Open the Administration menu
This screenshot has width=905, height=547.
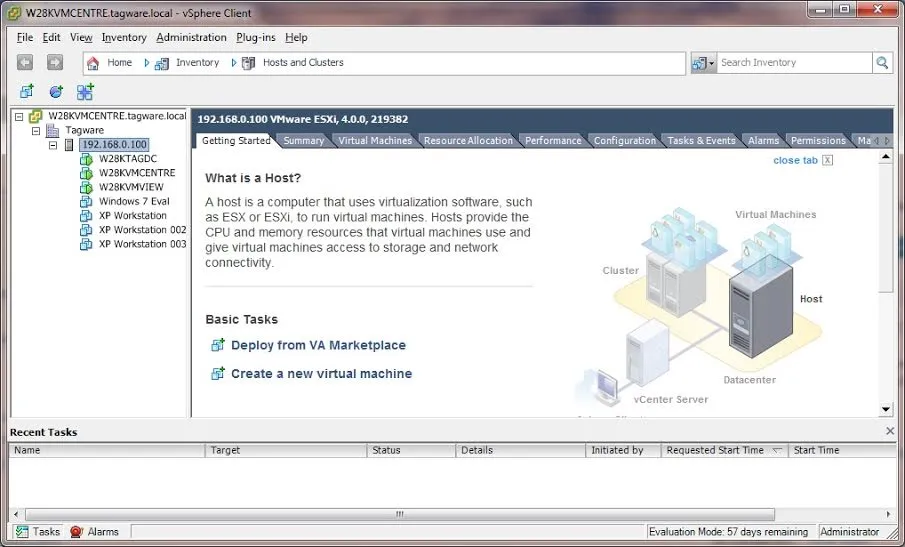(x=191, y=37)
